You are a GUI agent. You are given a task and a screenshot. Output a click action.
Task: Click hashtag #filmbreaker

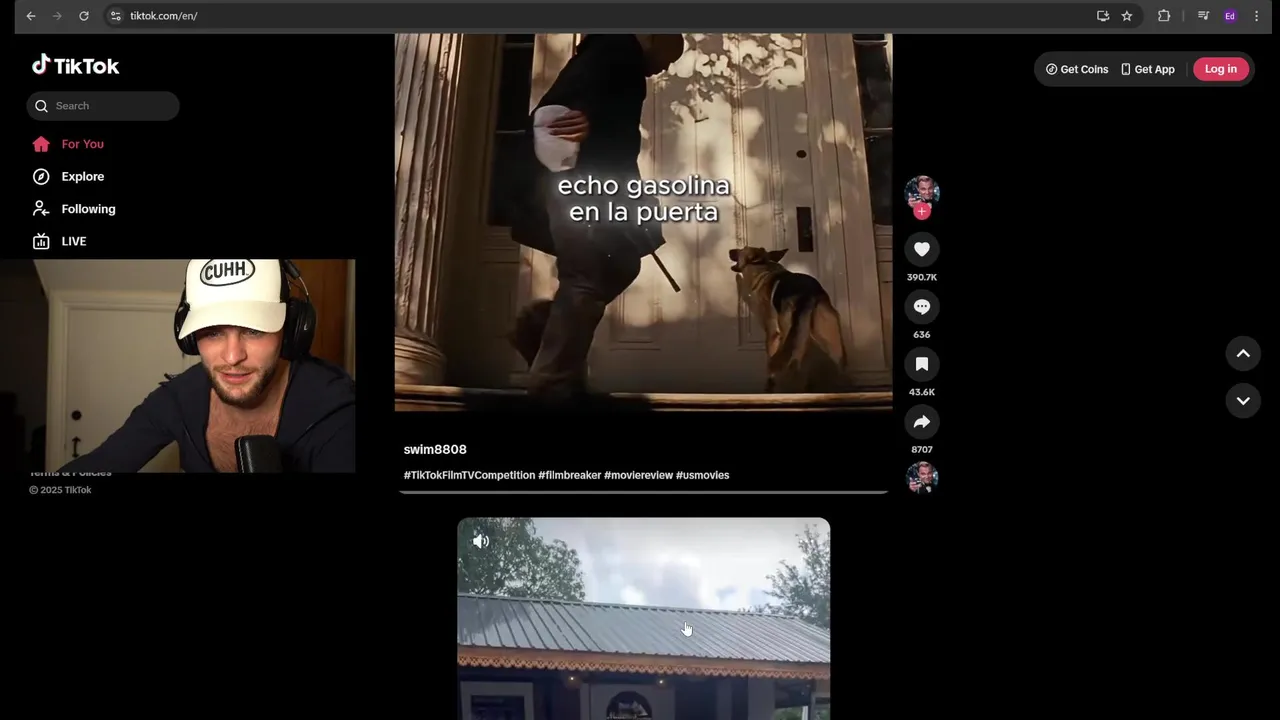(570, 476)
